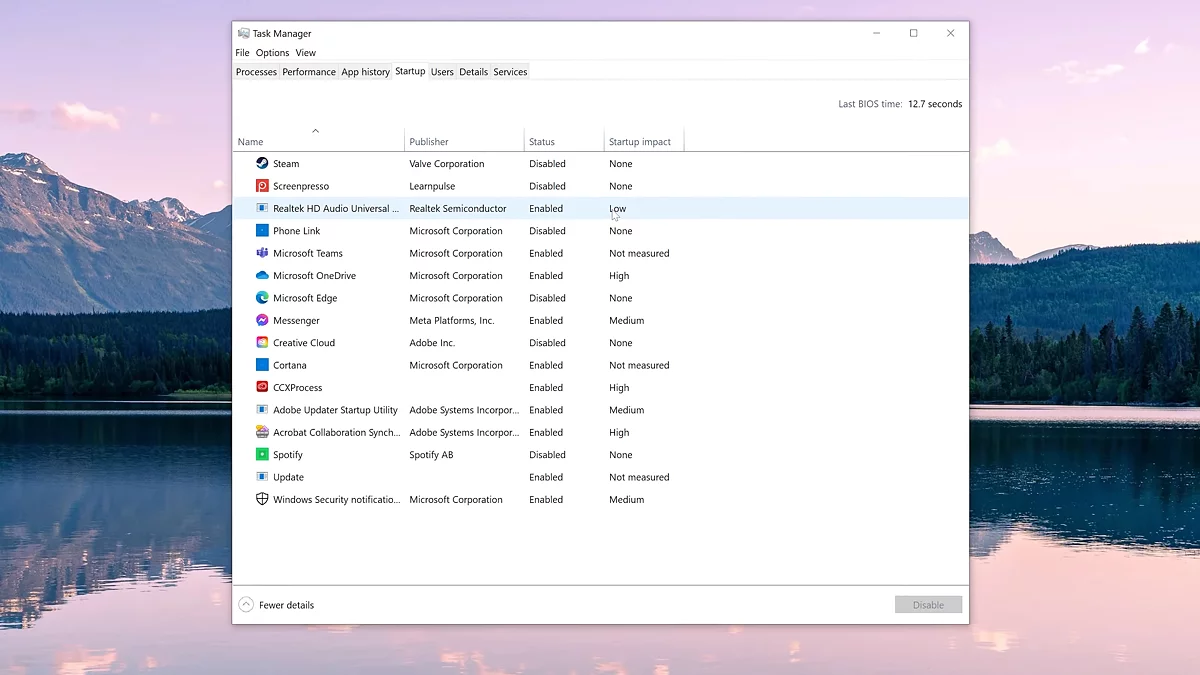Click the Messenger icon
Image resolution: width=1200 pixels, height=675 pixels.
point(263,320)
